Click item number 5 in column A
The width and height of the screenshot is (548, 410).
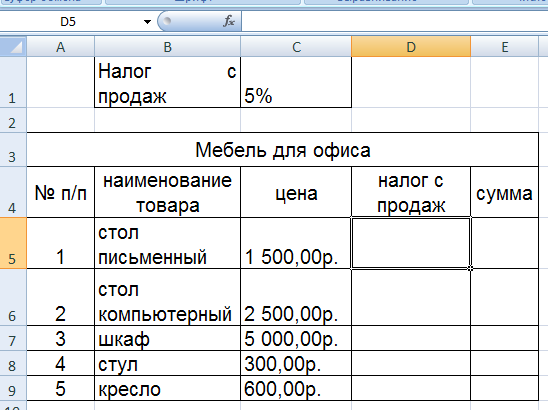point(60,388)
